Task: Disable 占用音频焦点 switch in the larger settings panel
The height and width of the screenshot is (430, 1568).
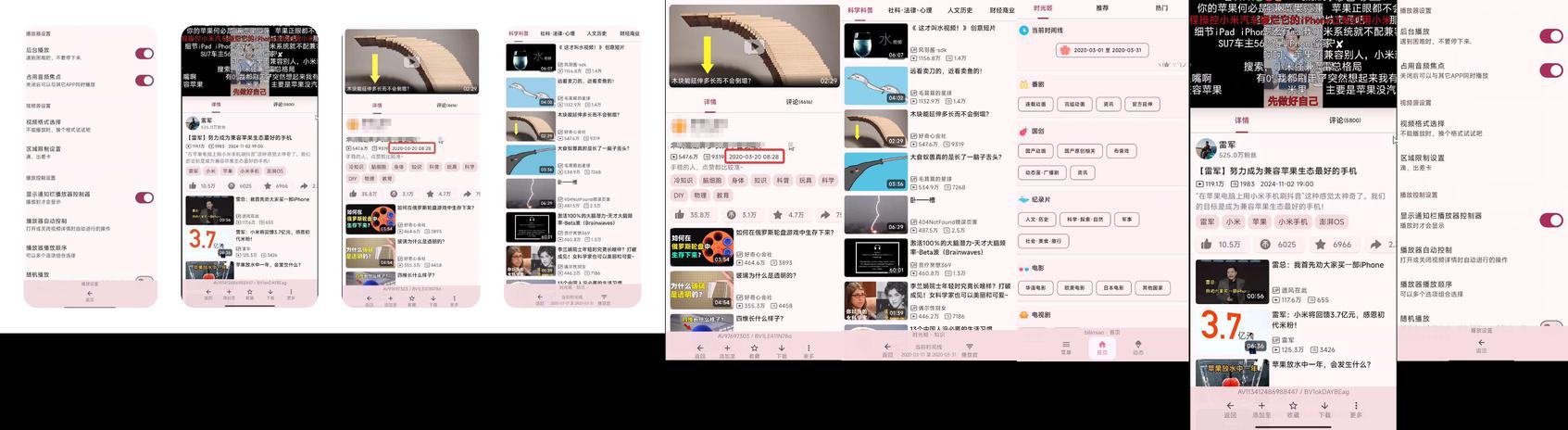Action: pyautogui.click(x=1550, y=70)
